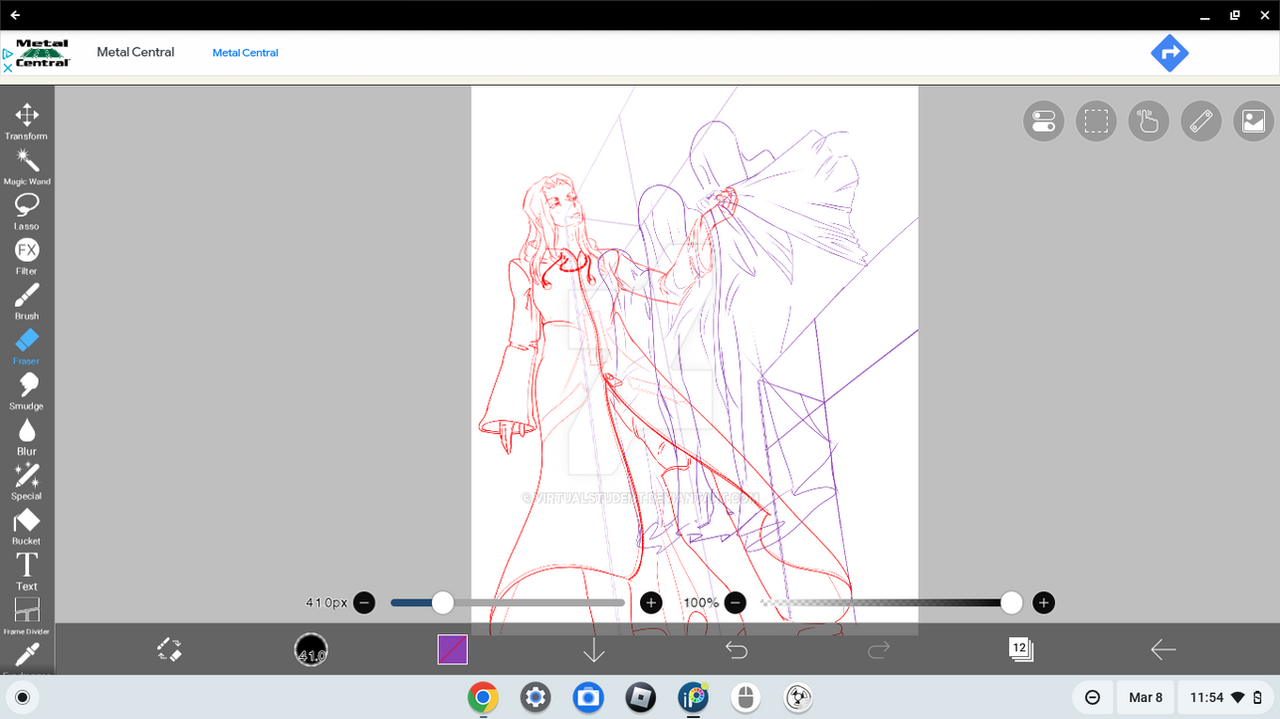This screenshot has width=1280, height=719.
Task: Open Roblox from the shelf
Action: (640, 697)
